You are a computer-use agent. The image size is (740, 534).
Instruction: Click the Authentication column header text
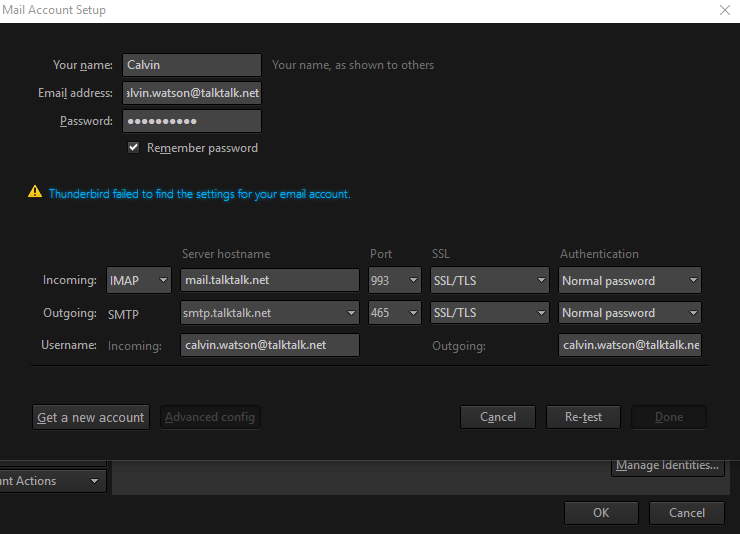click(599, 254)
